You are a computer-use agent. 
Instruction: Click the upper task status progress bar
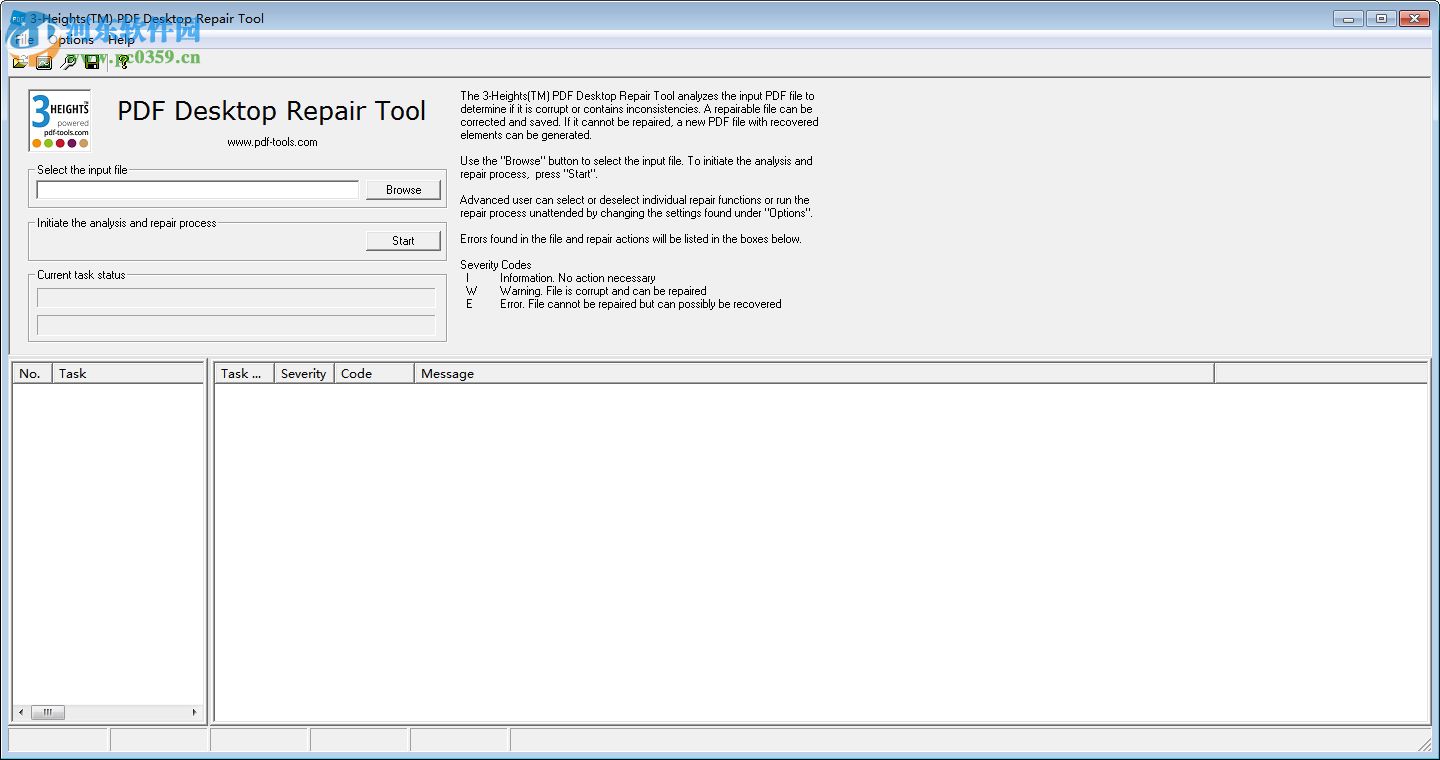coord(236,298)
